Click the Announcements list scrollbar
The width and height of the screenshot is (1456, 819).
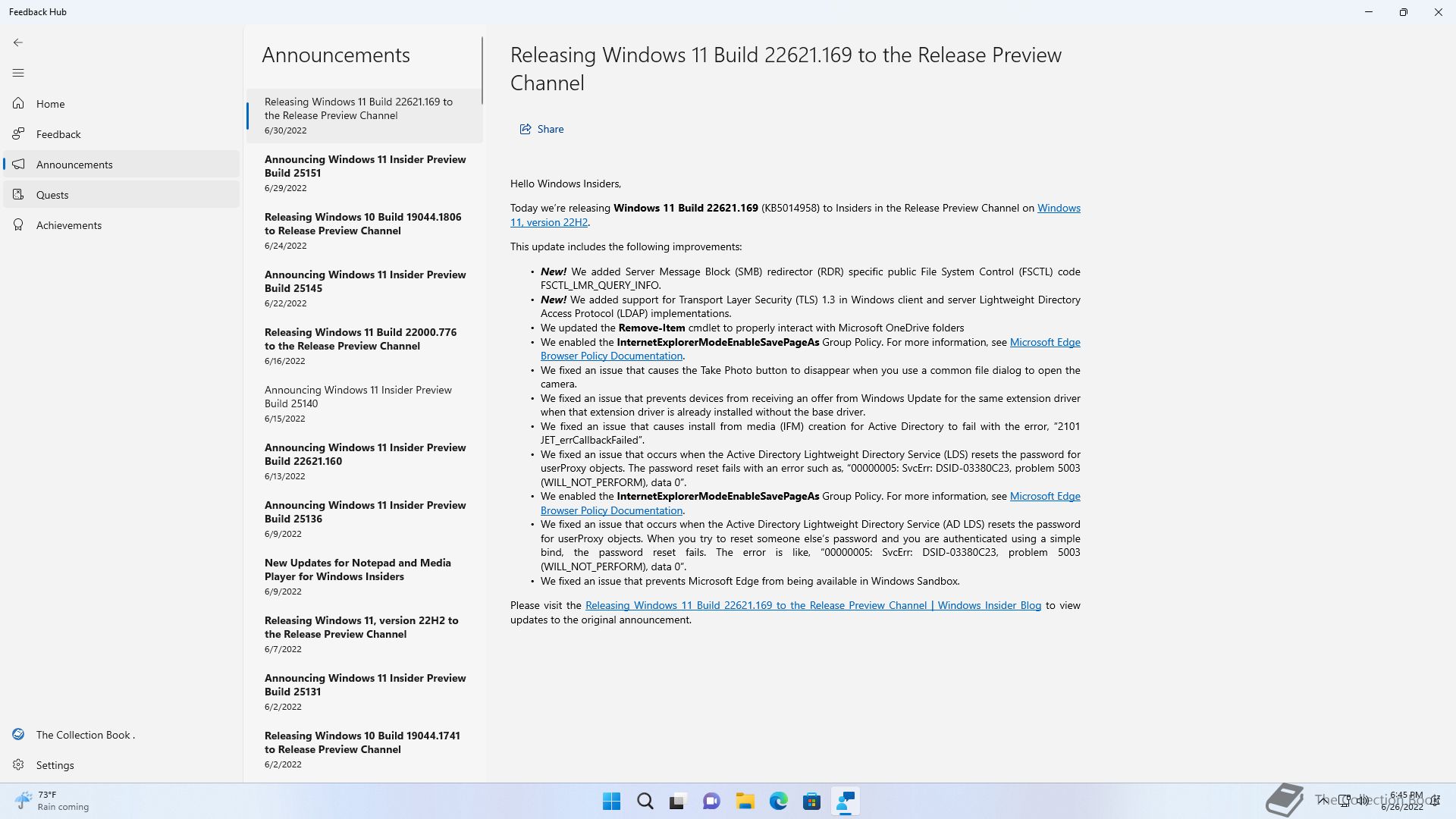tap(482, 70)
